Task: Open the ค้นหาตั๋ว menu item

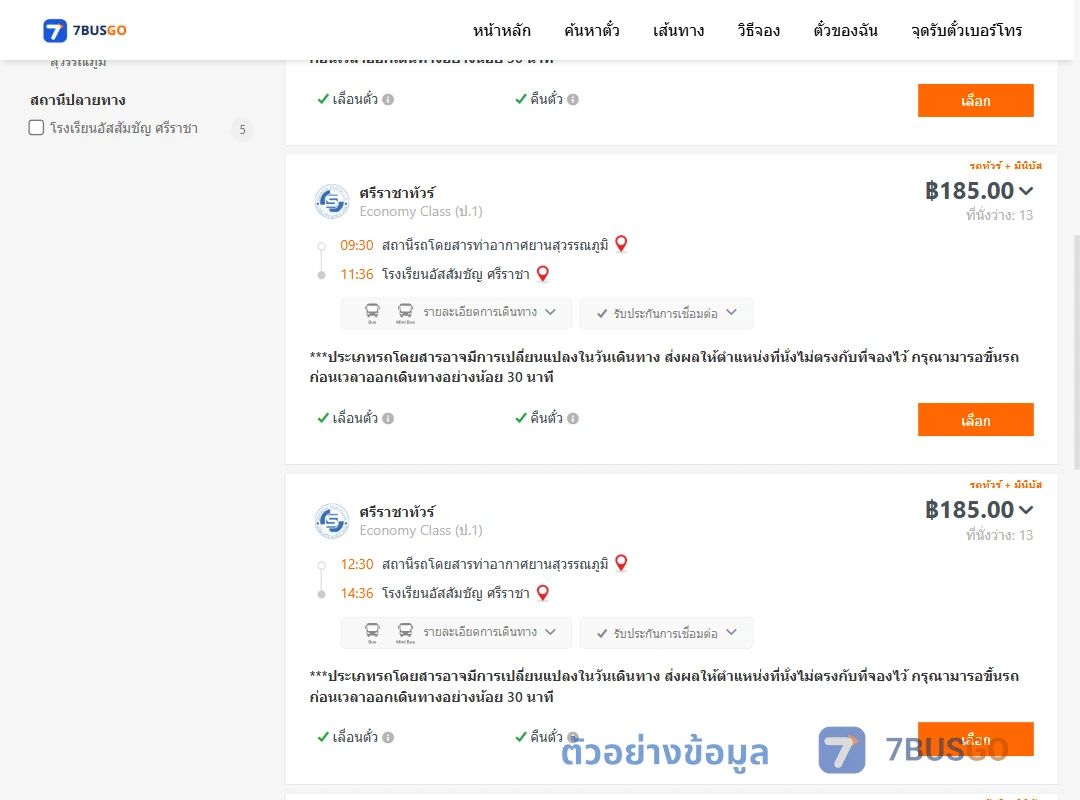Action: [x=592, y=30]
